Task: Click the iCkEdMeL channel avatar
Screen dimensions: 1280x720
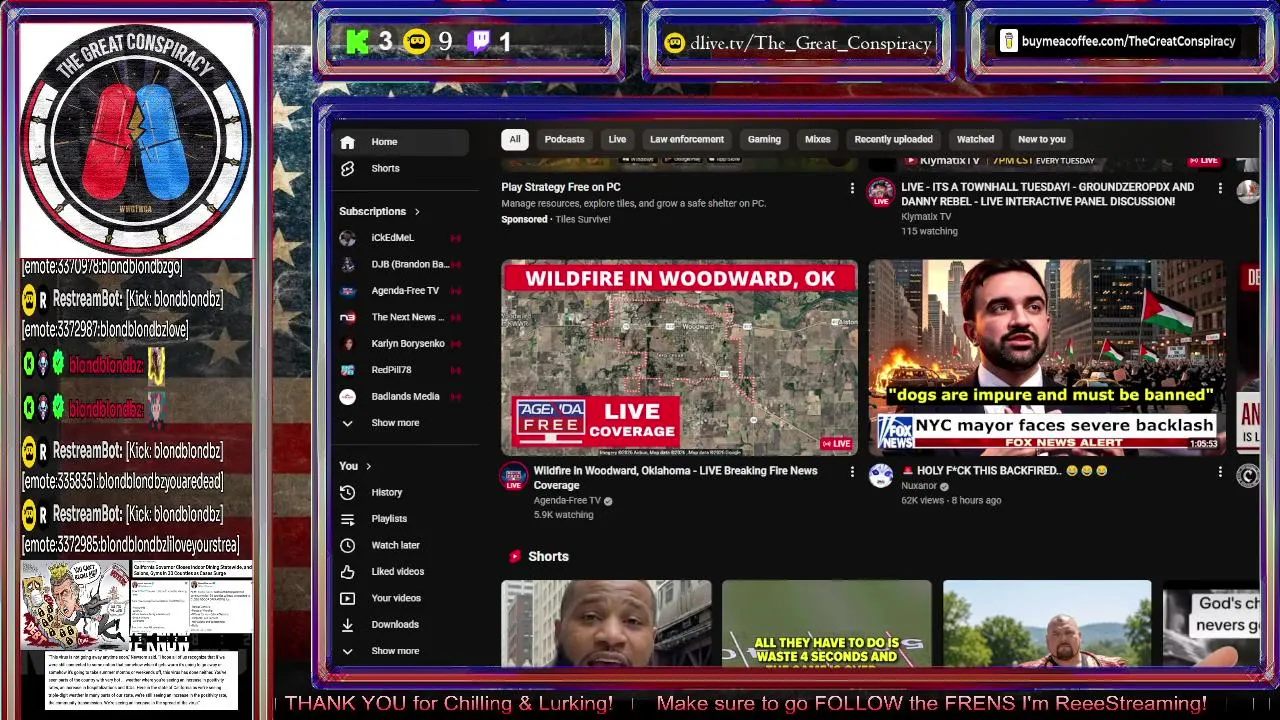Action: click(347, 238)
